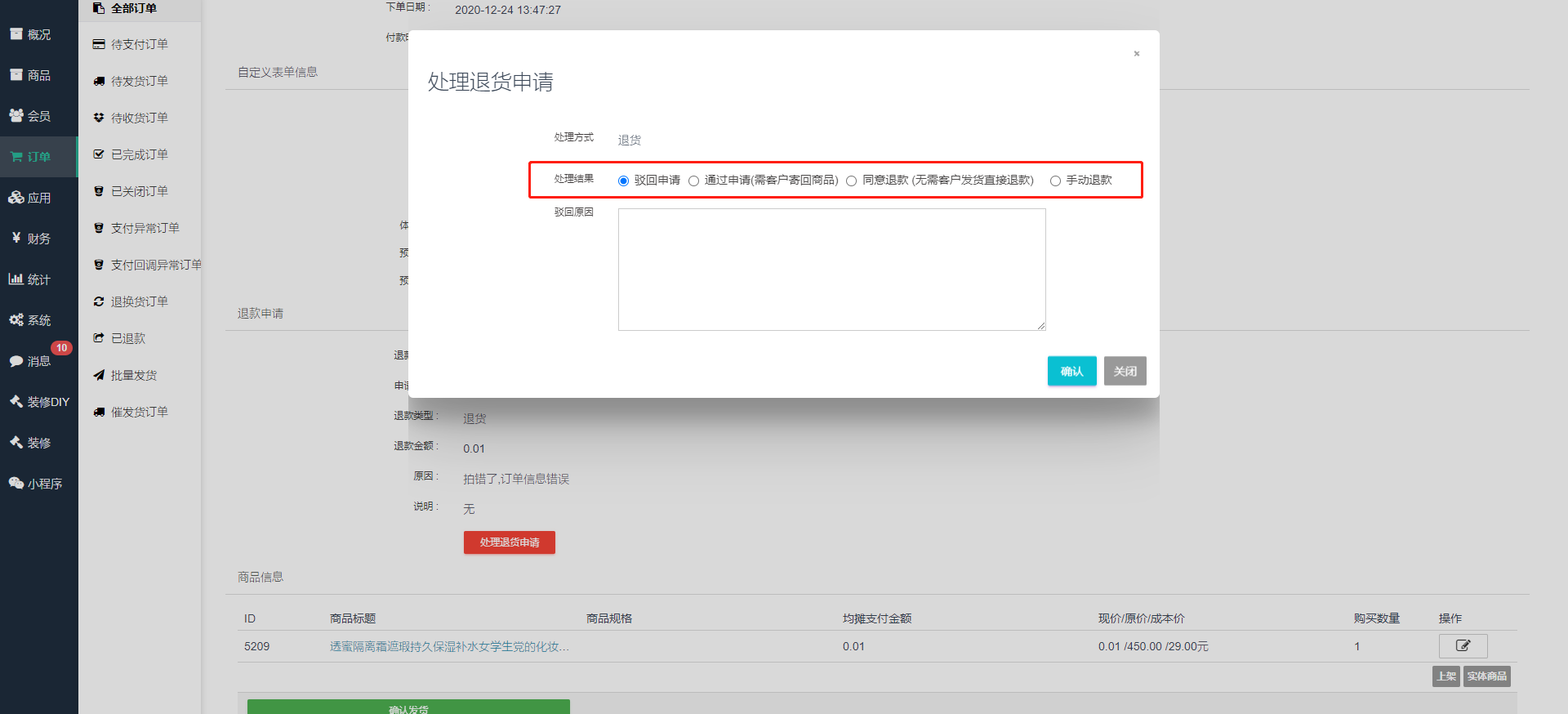Click the 订单 shopping cart icon
Viewport: 1568px width, 714px height.
tap(16, 157)
